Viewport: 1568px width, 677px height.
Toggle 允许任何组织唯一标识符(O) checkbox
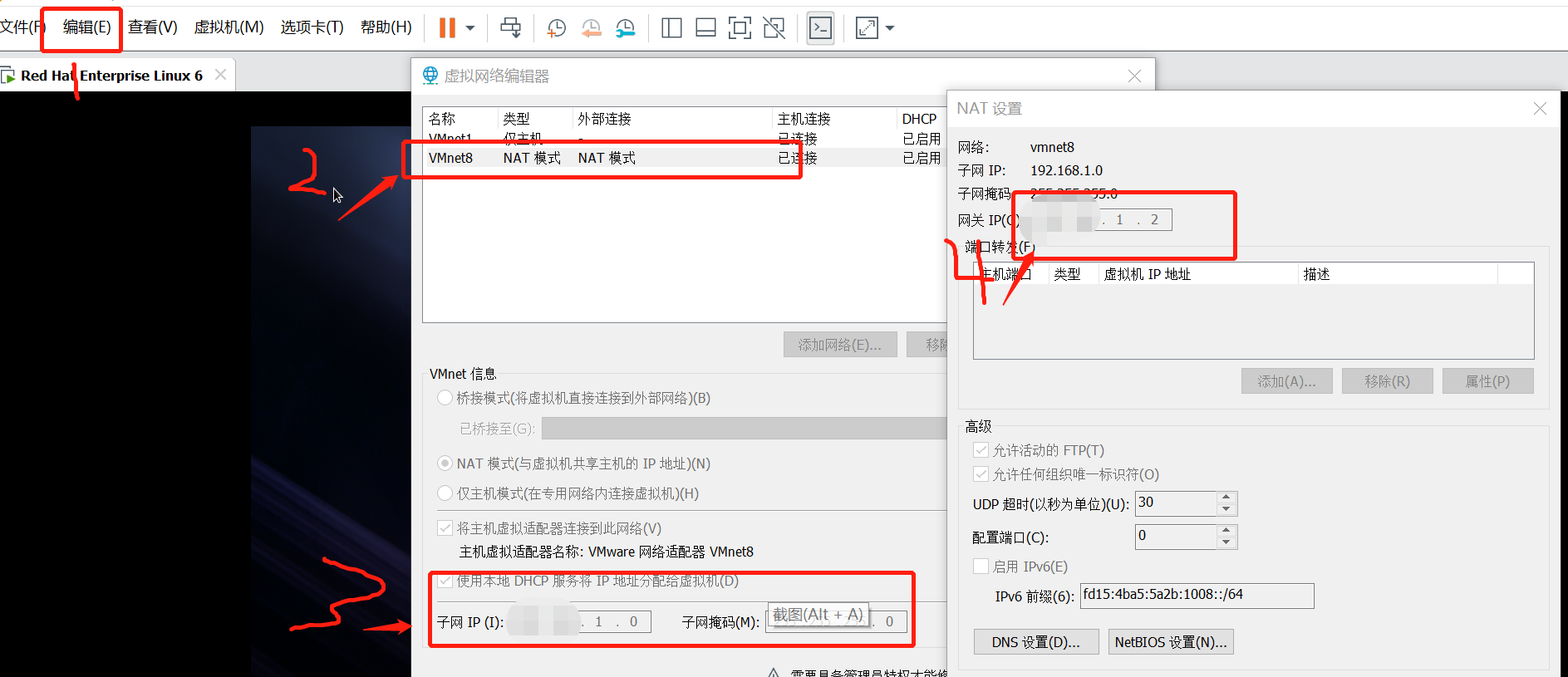point(981,474)
